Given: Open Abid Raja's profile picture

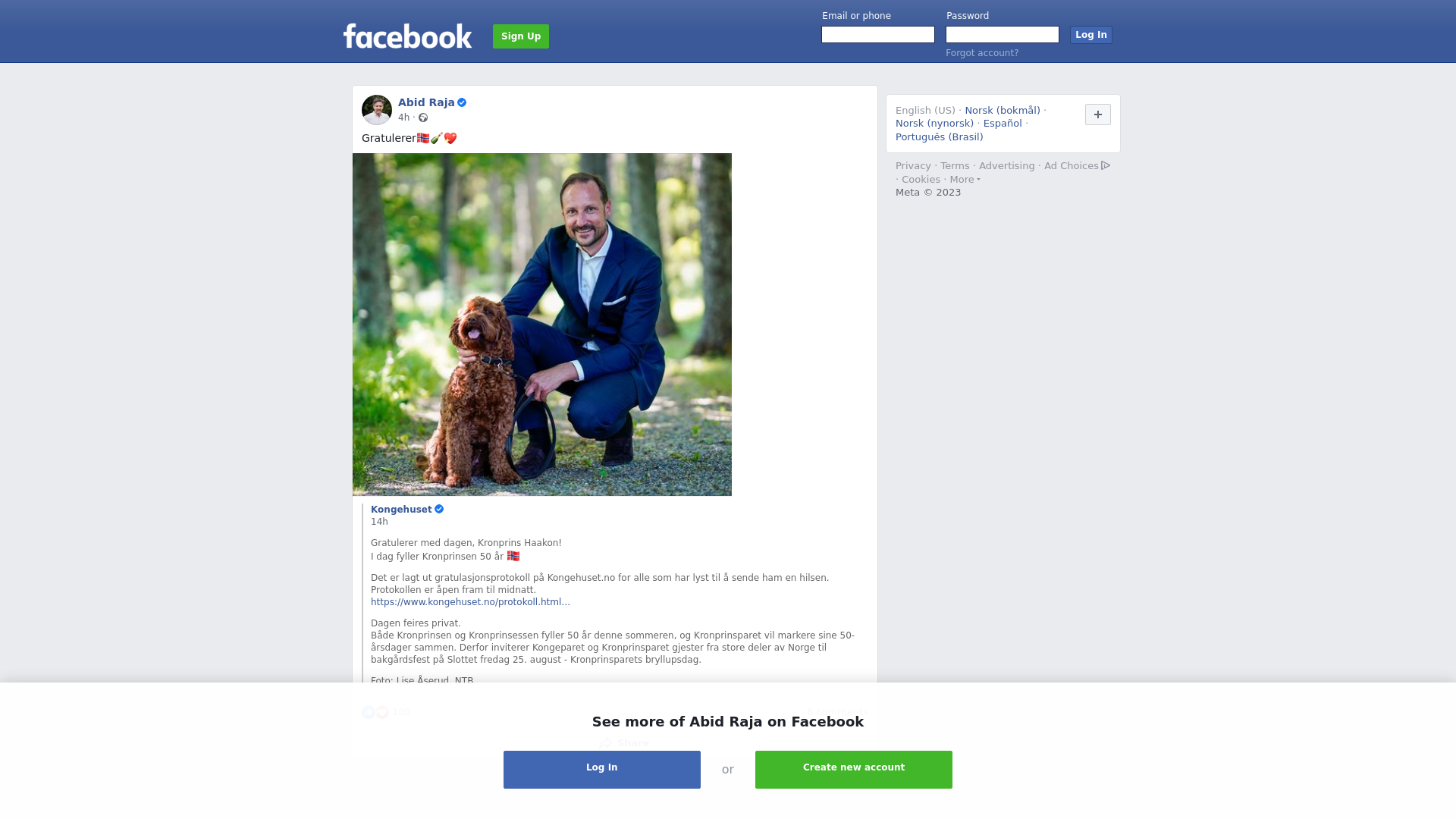Looking at the screenshot, I should click(x=377, y=110).
